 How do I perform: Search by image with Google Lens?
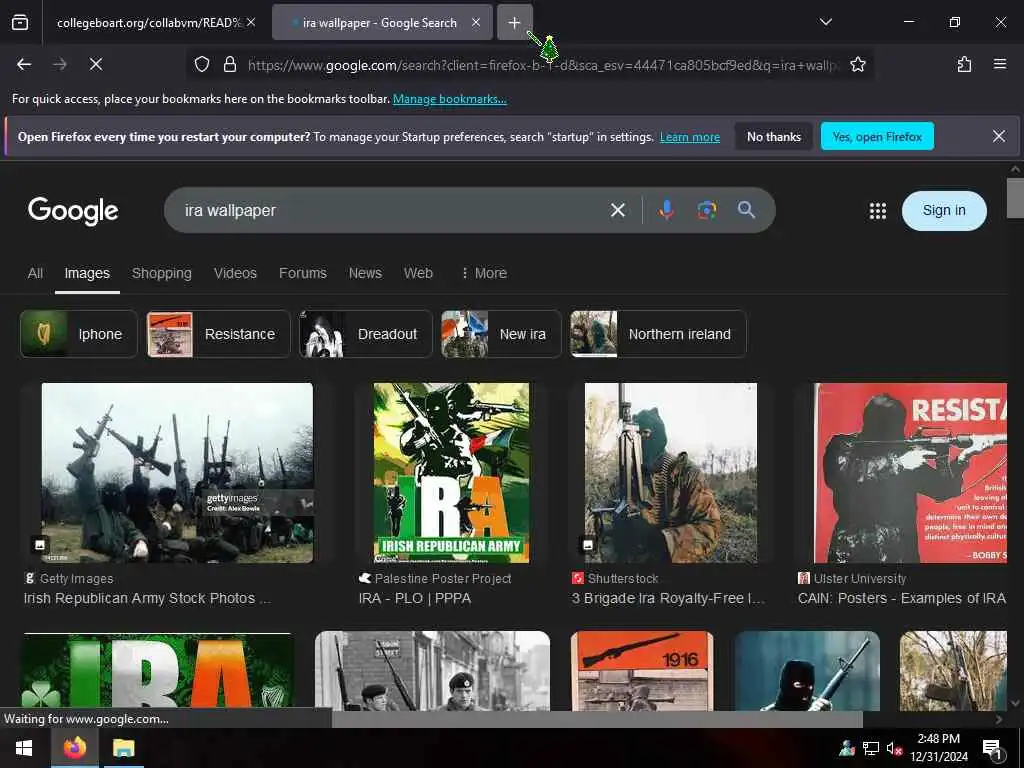(x=707, y=210)
